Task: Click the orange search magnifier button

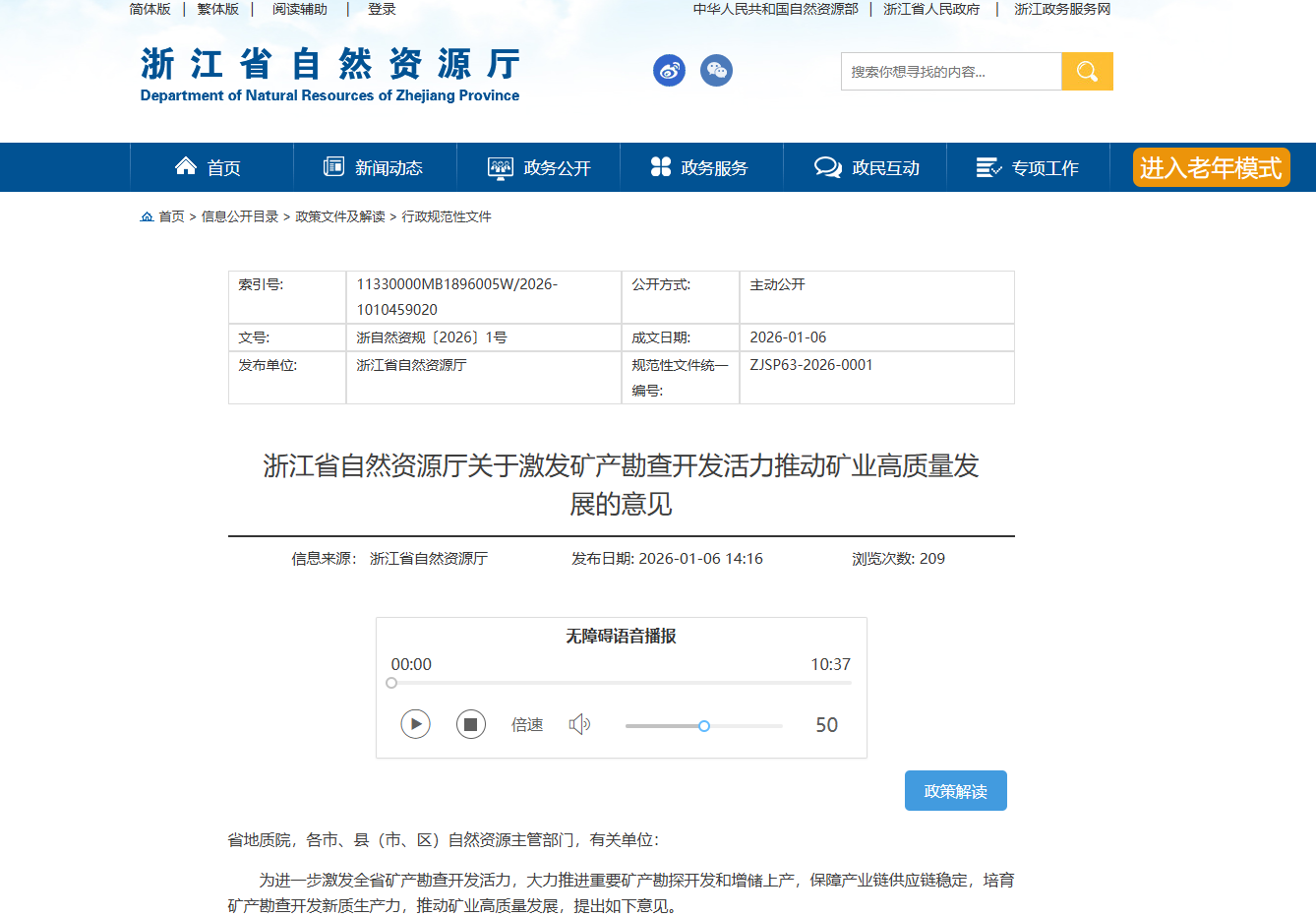Action: (x=1087, y=71)
